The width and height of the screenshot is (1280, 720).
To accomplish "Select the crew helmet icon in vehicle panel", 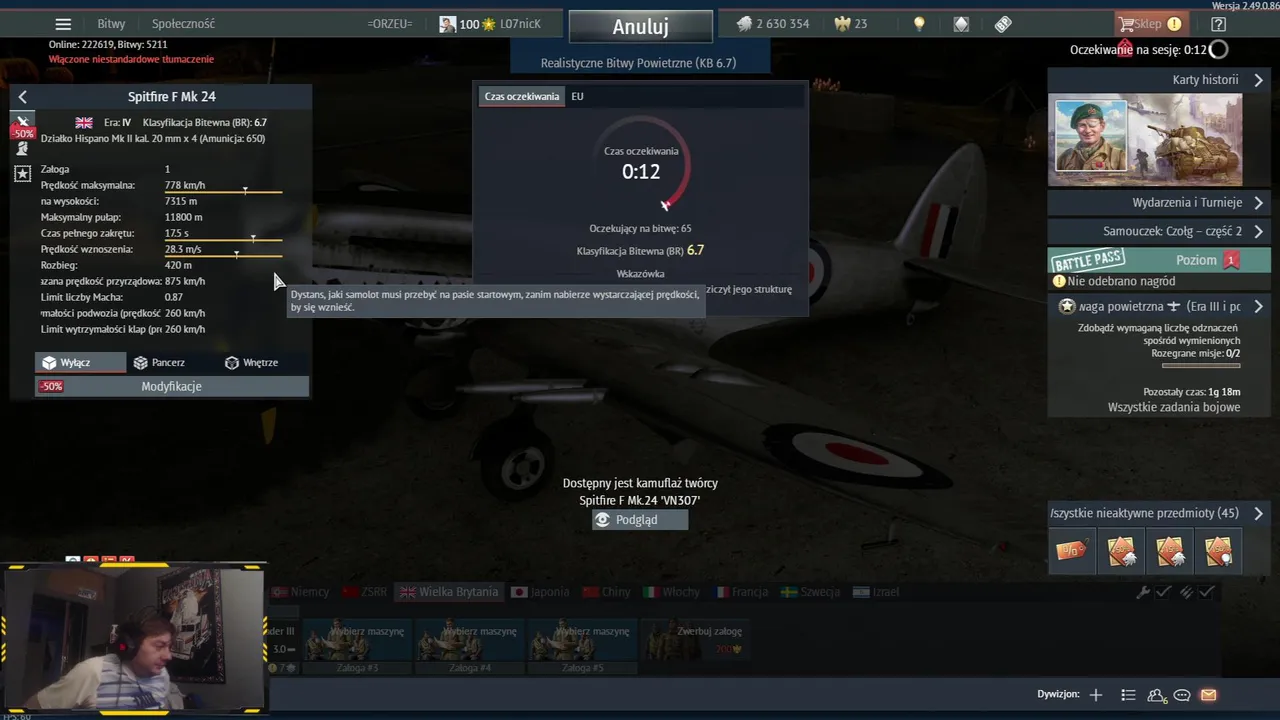I will click(x=22, y=150).
